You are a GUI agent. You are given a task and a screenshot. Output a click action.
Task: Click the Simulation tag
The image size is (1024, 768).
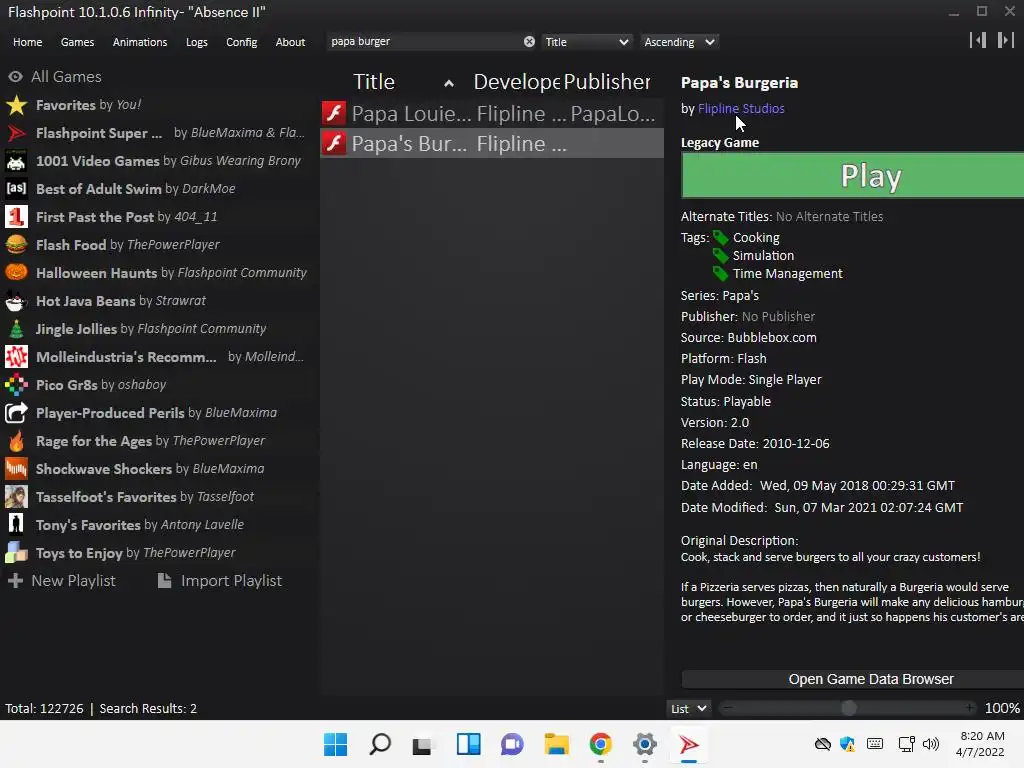pyautogui.click(x=763, y=255)
